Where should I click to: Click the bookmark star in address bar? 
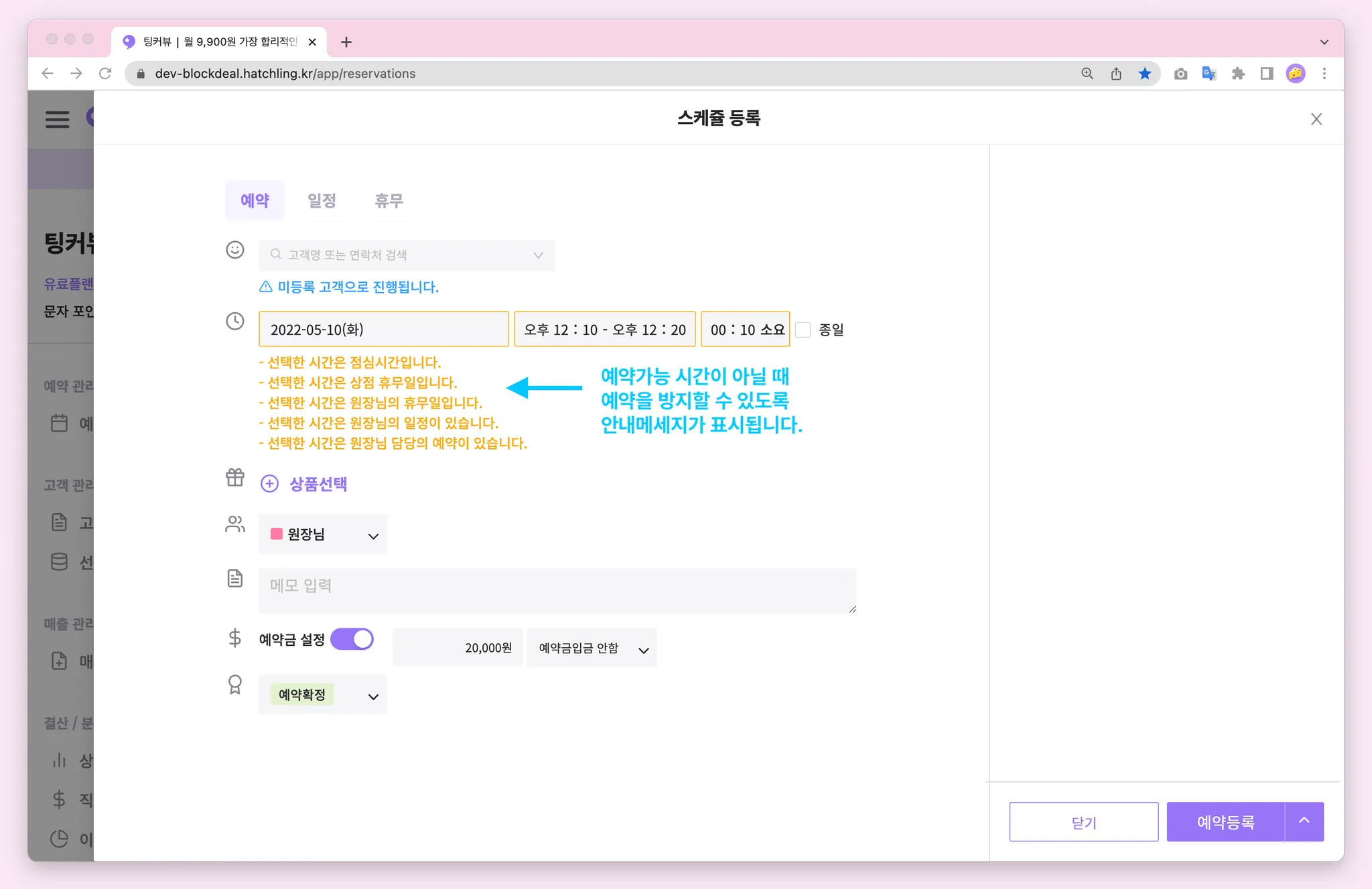pyautogui.click(x=1145, y=74)
